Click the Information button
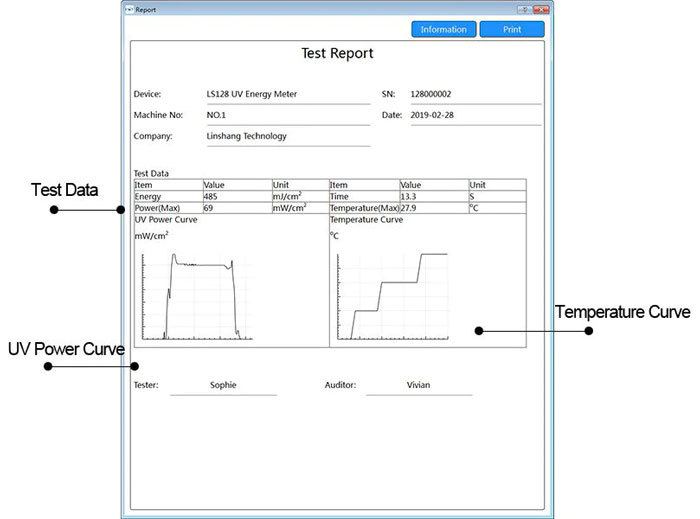 443,29
